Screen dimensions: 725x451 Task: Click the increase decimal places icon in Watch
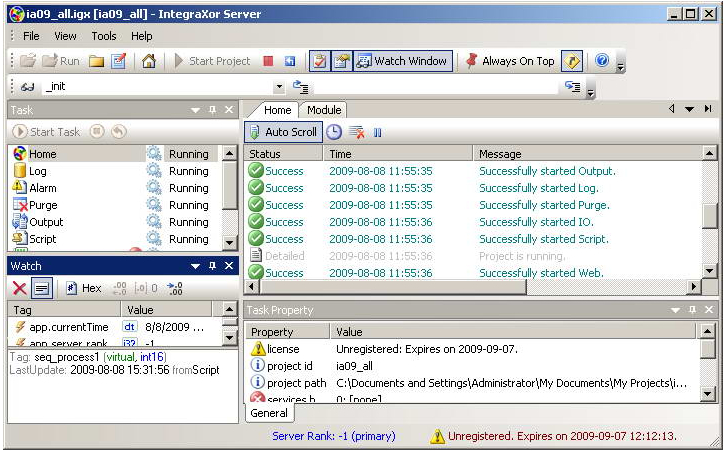click(x=175, y=288)
